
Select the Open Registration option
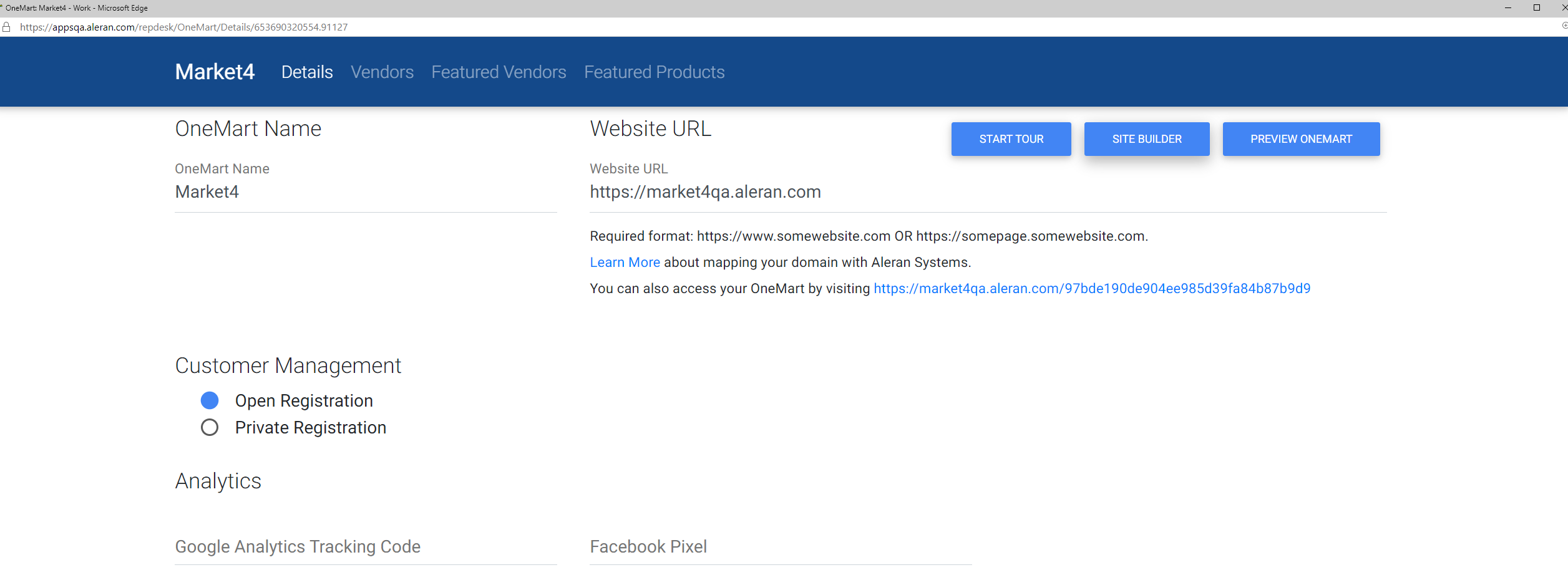(x=210, y=400)
